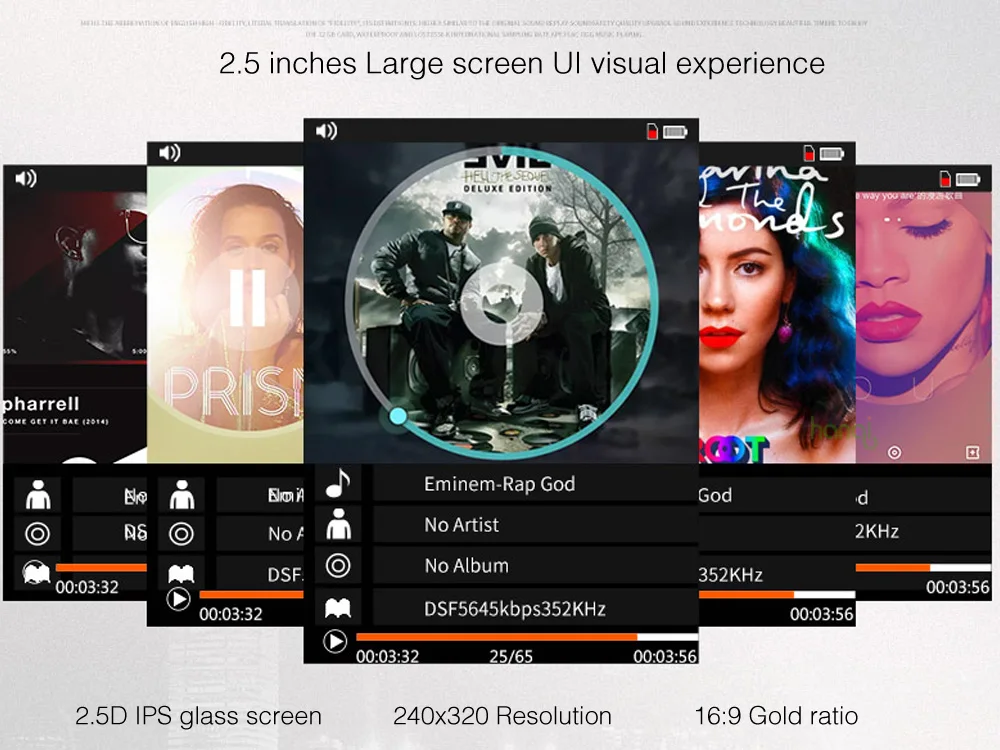Screen dimensions: 1000x750
Task: Click the disc icon on the Pharrell screen
Action: pos(38,534)
